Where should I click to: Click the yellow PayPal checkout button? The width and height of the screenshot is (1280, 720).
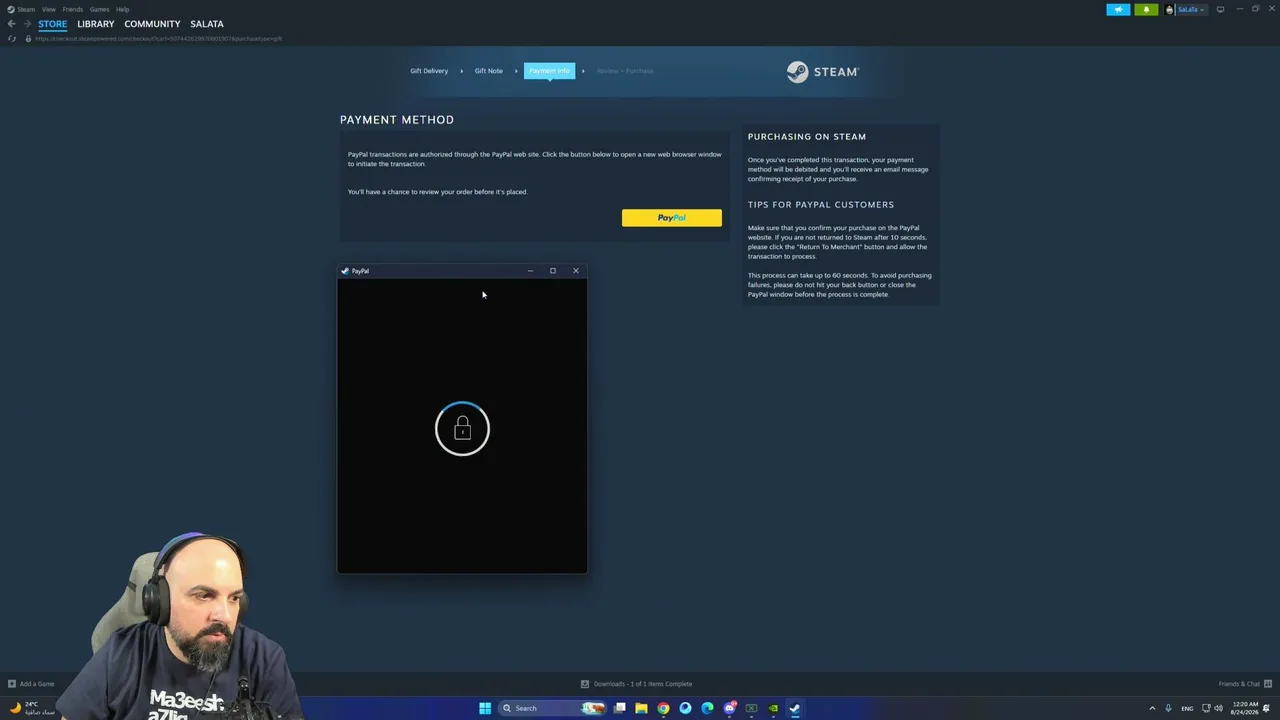point(671,217)
